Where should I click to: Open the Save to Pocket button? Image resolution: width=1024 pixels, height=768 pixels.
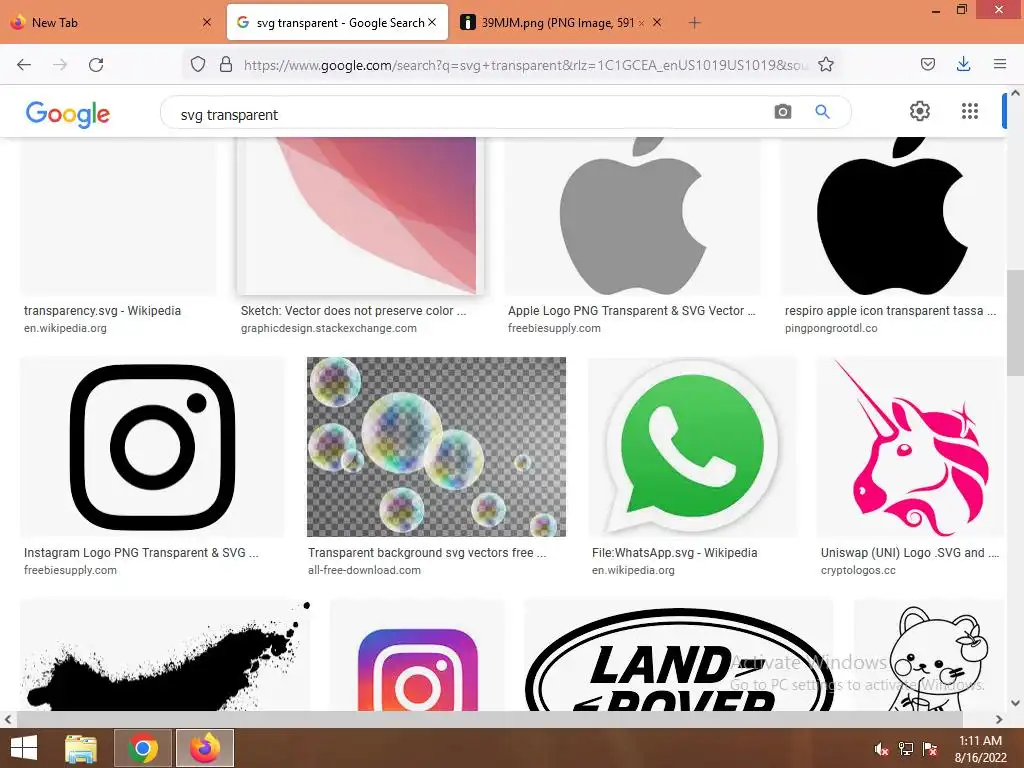coord(927,64)
